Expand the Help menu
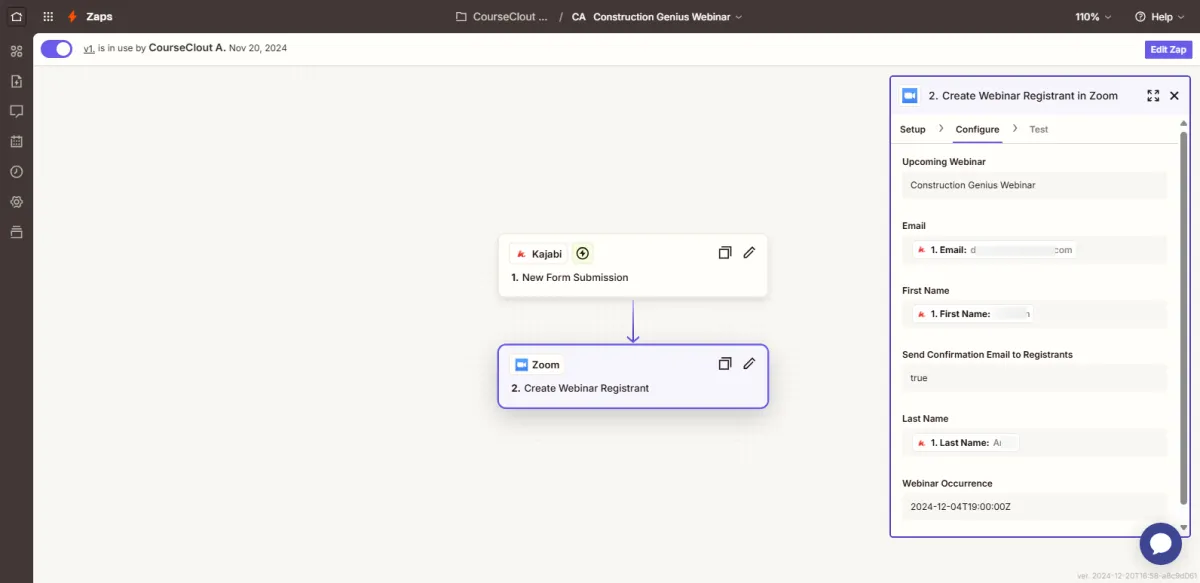The height and width of the screenshot is (583, 1200). [1159, 17]
